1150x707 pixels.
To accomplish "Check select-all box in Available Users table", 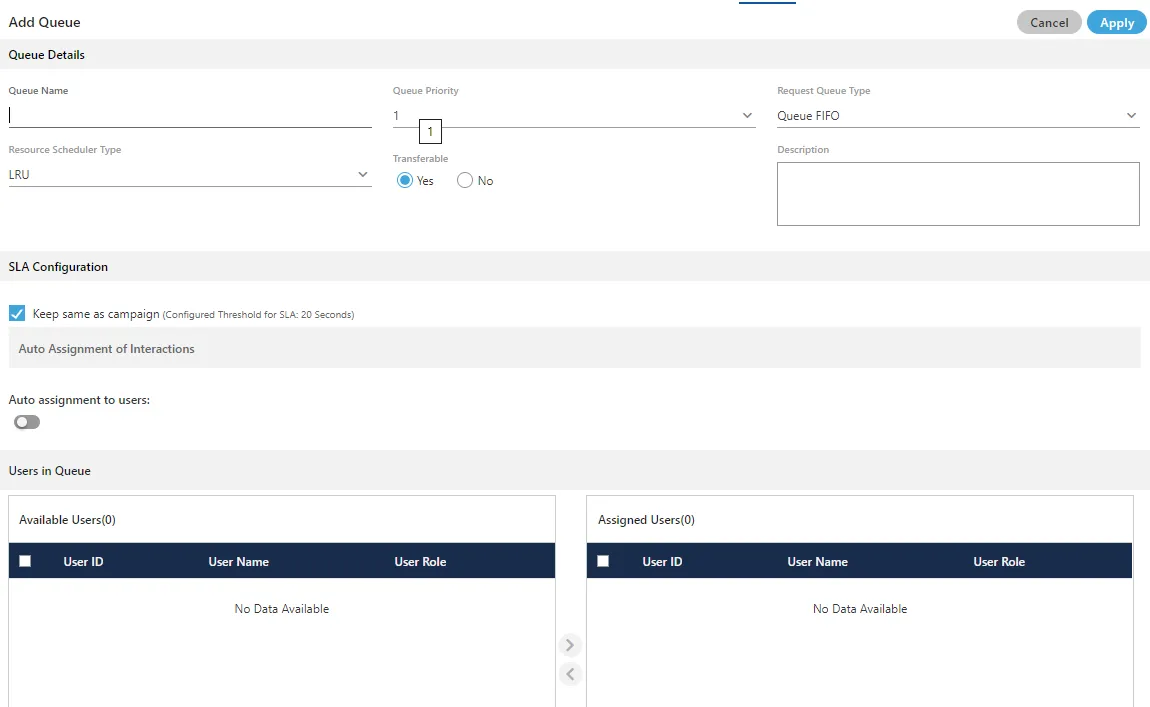I will coord(25,561).
